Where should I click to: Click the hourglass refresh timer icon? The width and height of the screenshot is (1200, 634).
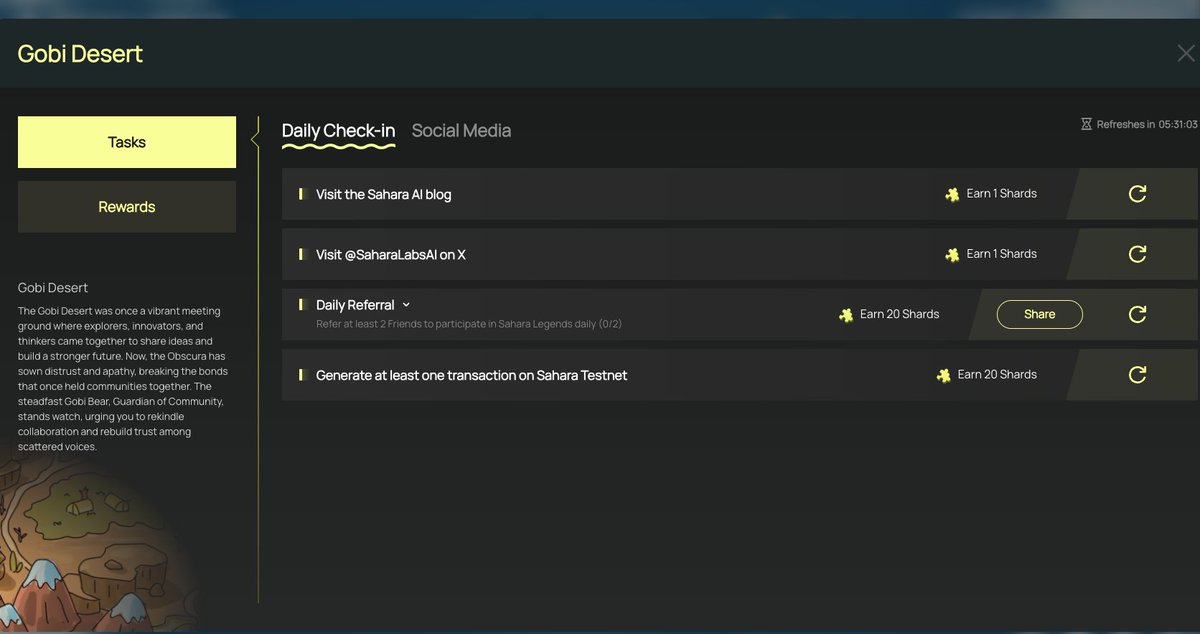[1086, 124]
